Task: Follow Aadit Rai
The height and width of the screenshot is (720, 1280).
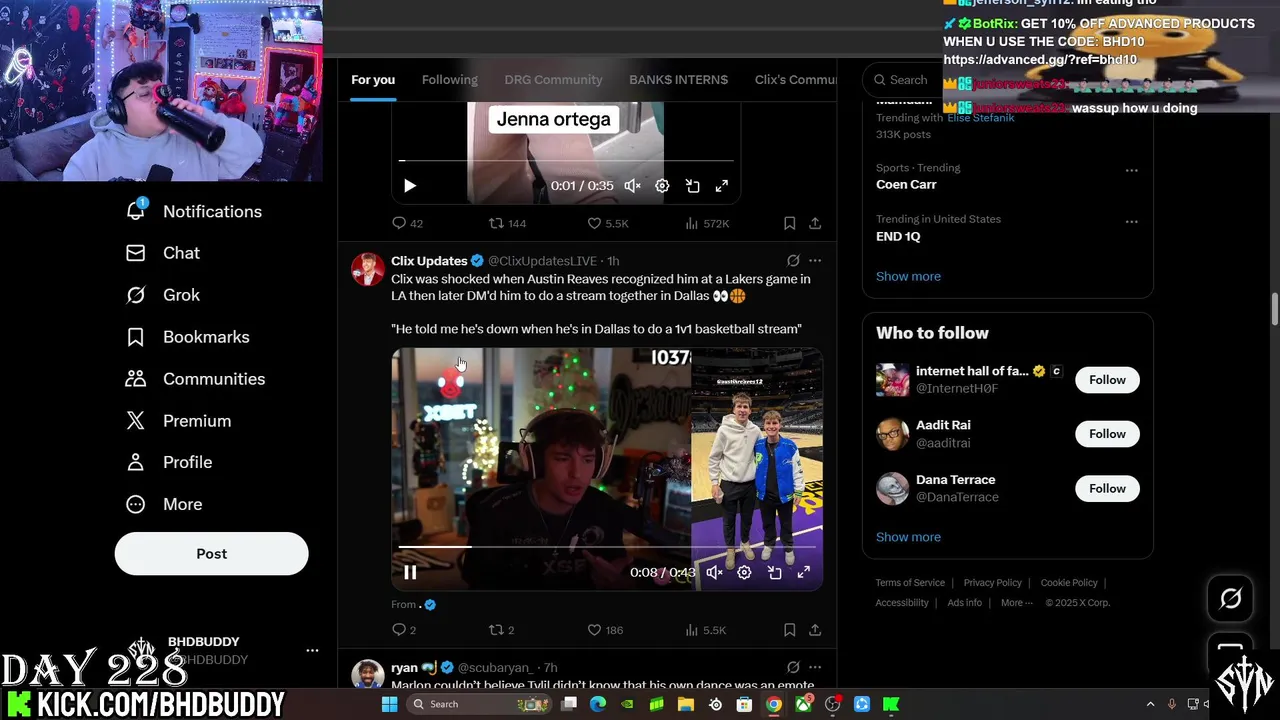Action: pyautogui.click(x=1107, y=434)
